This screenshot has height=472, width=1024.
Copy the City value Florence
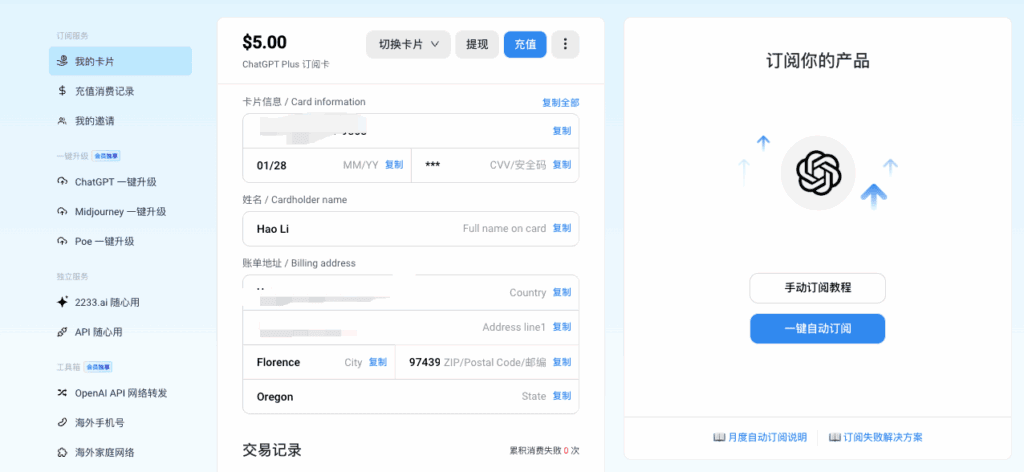pyautogui.click(x=377, y=362)
